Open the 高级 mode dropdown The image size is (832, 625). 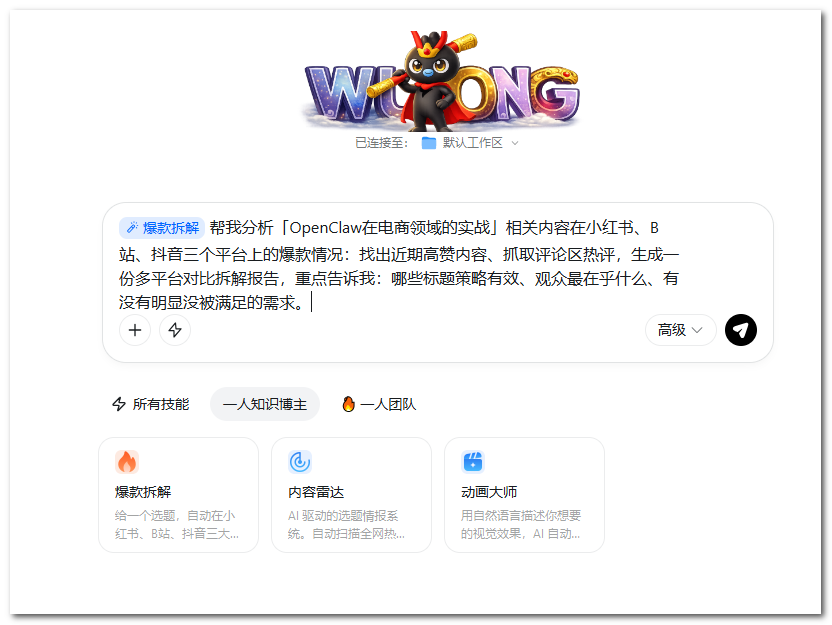(x=680, y=330)
